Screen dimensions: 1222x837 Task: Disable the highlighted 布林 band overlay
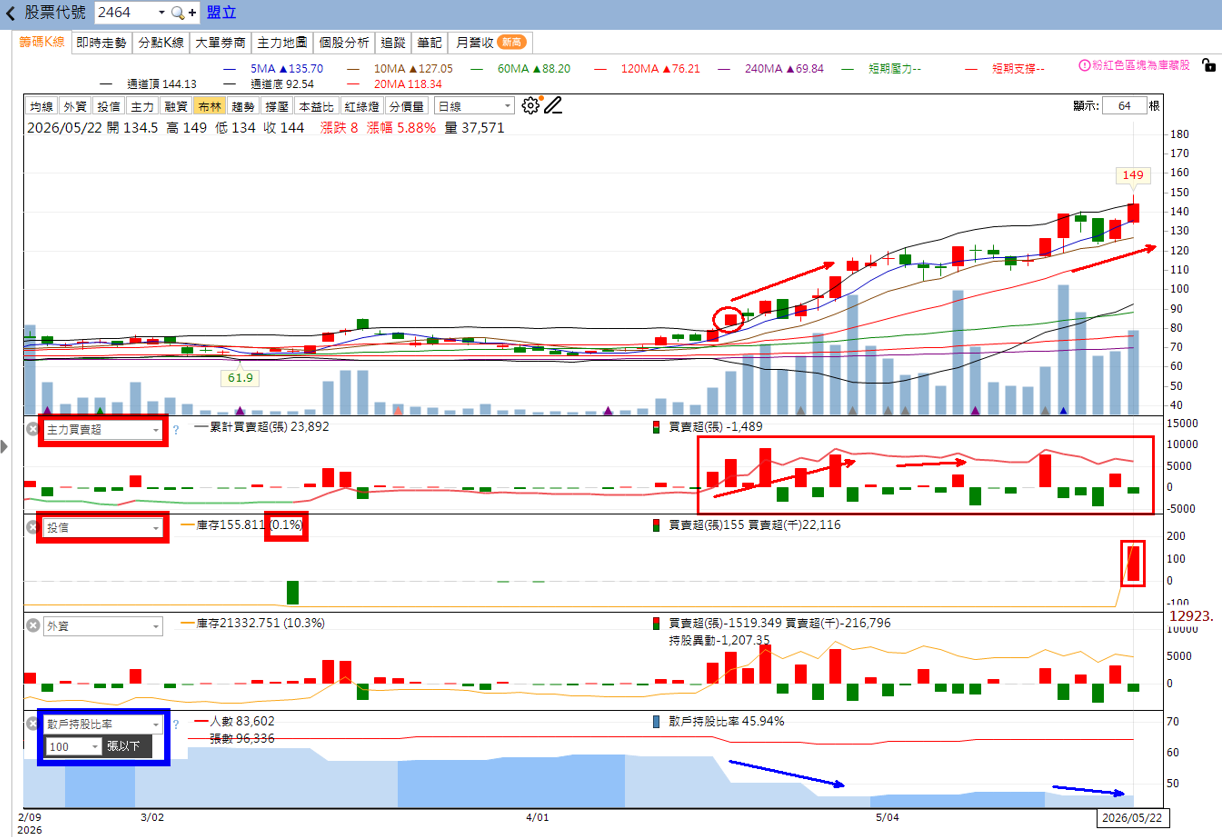(209, 106)
